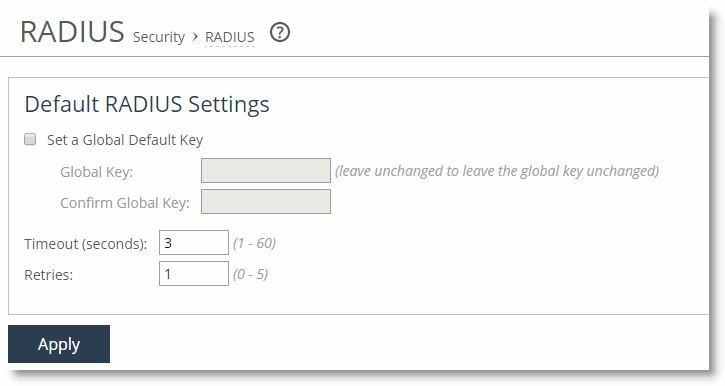Click the breadcrumb chevron after Security

pyautogui.click(x=195, y=37)
